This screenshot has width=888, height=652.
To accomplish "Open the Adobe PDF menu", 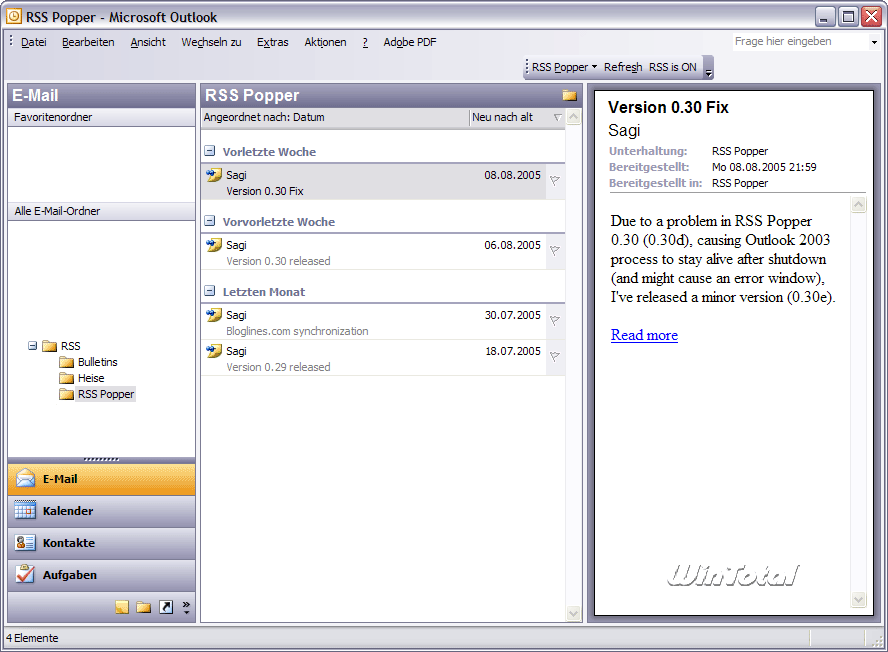I will click(409, 42).
